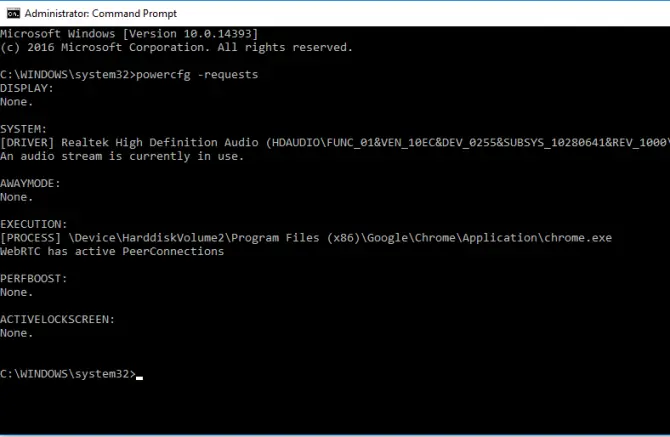Click the 'powercfg -requests' command text

pos(197,75)
